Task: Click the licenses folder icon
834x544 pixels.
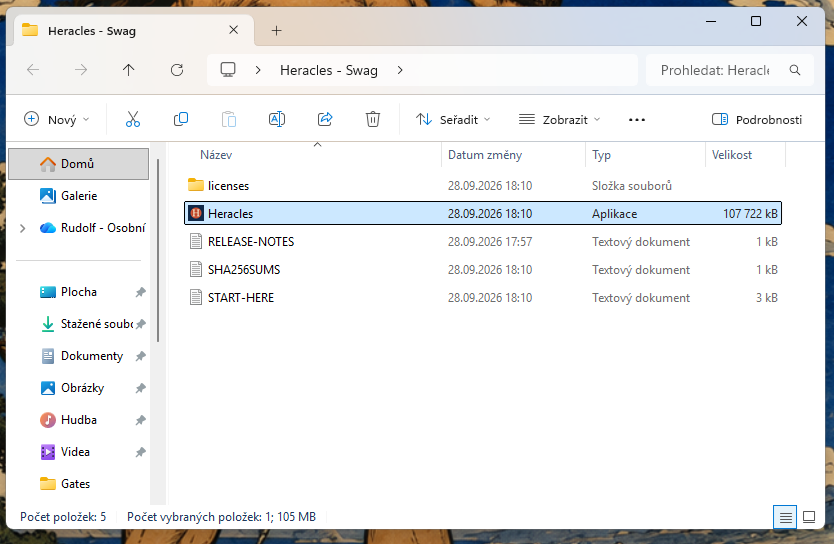Action: click(x=196, y=185)
